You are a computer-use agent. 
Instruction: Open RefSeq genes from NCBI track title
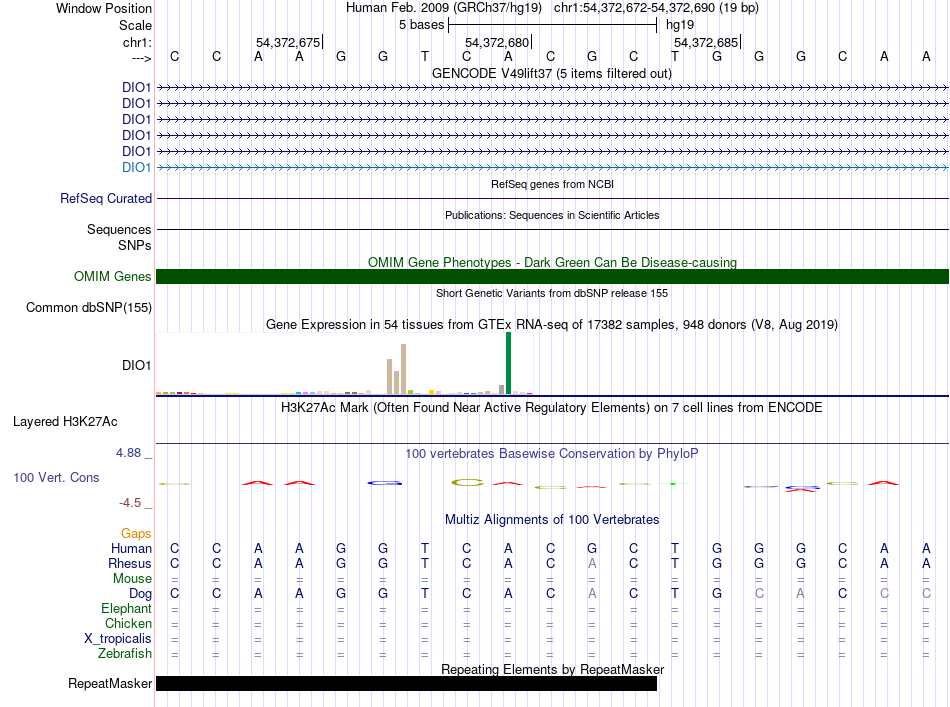[552, 184]
